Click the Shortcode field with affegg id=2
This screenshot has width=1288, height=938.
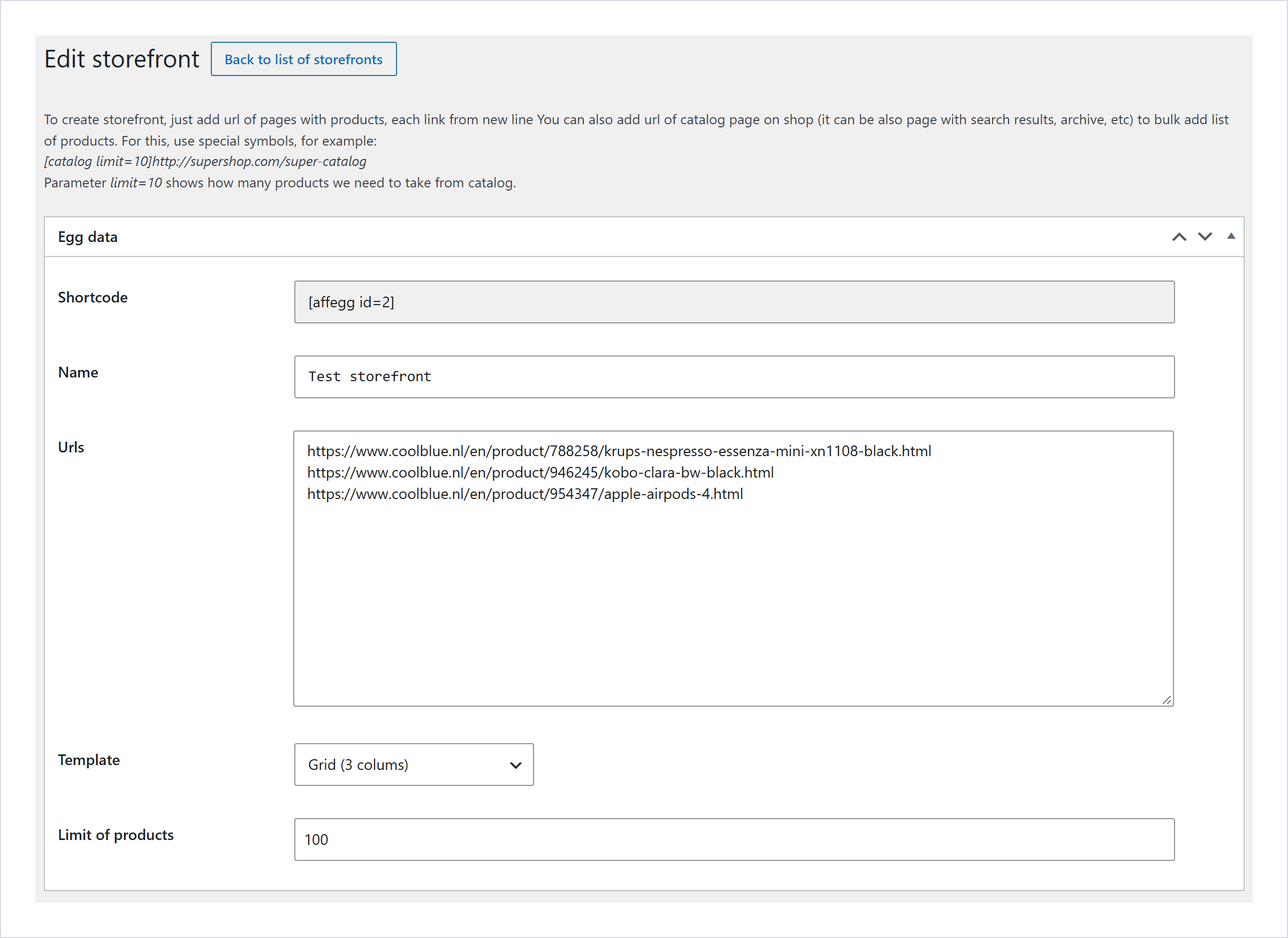(734, 301)
